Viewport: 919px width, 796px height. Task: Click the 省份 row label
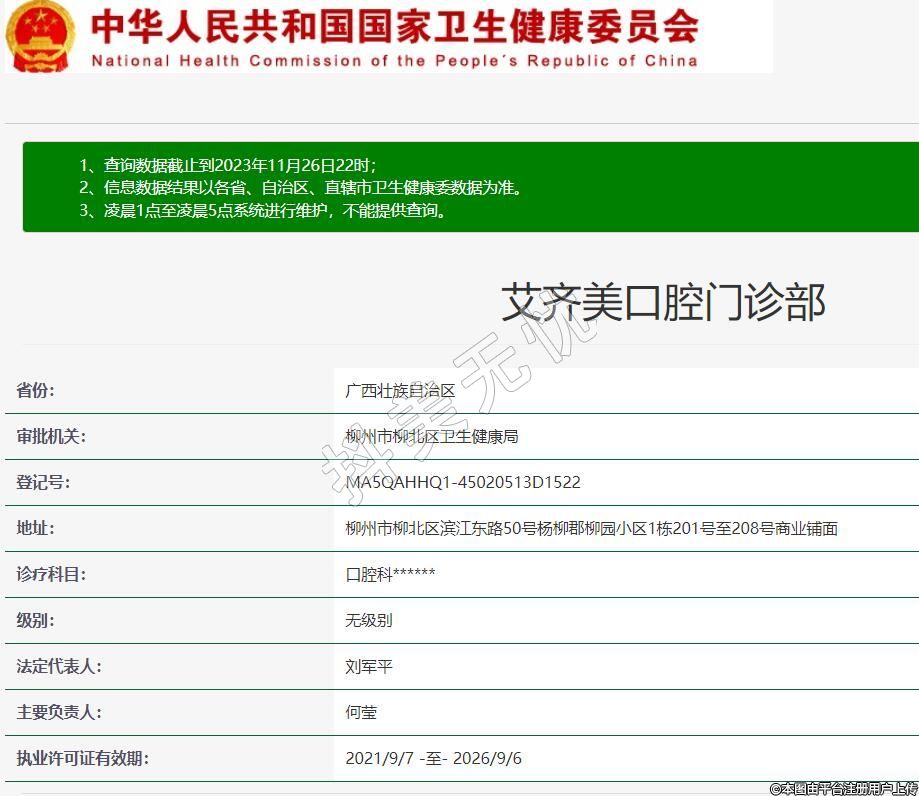coord(36,390)
